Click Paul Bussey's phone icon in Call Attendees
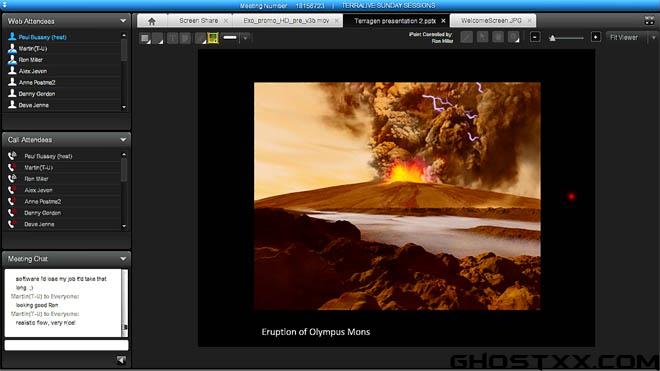The height and width of the screenshot is (371, 660). point(12,156)
